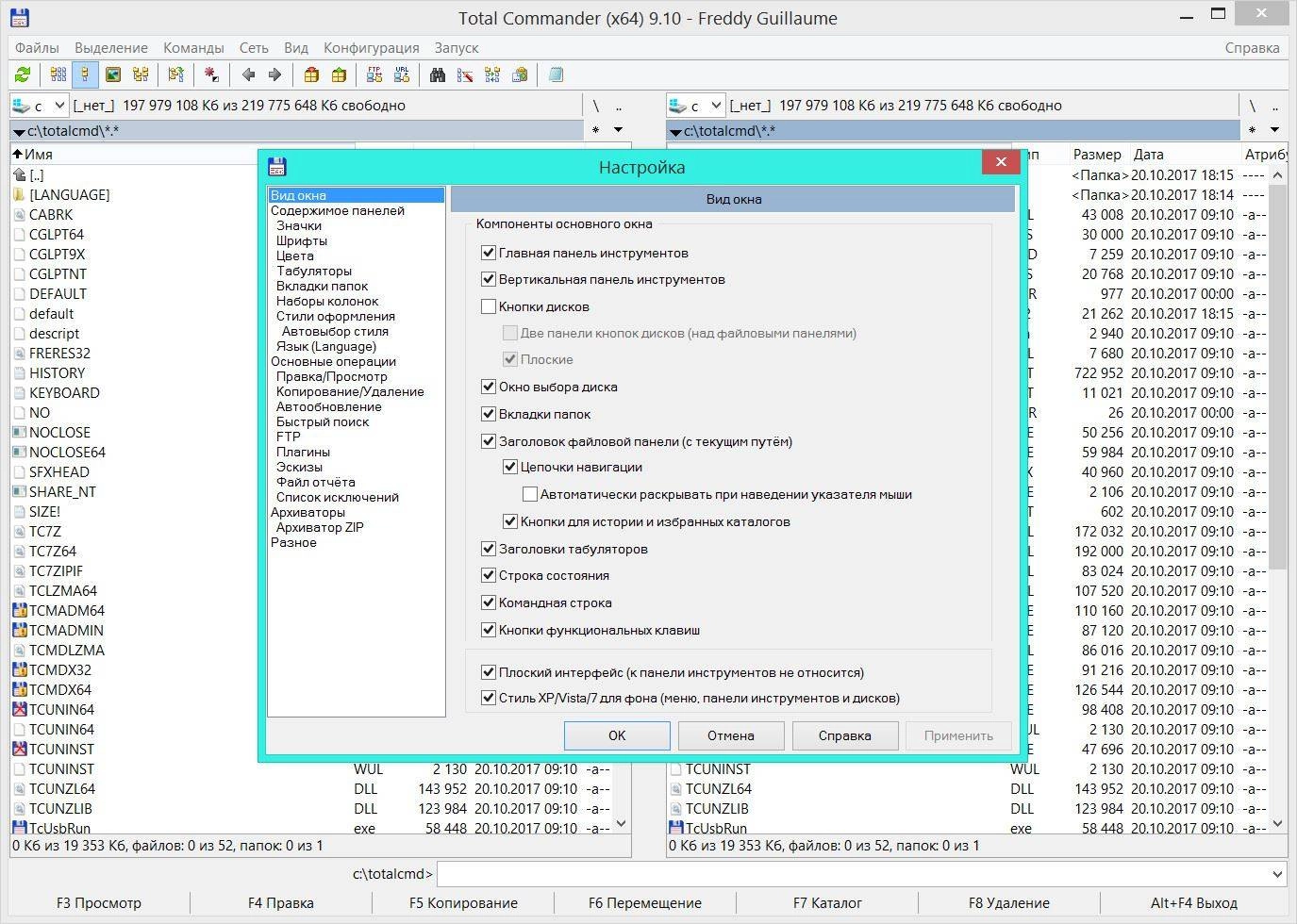
Task: Open the 'Запуск' menu
Action: [457, 47]
